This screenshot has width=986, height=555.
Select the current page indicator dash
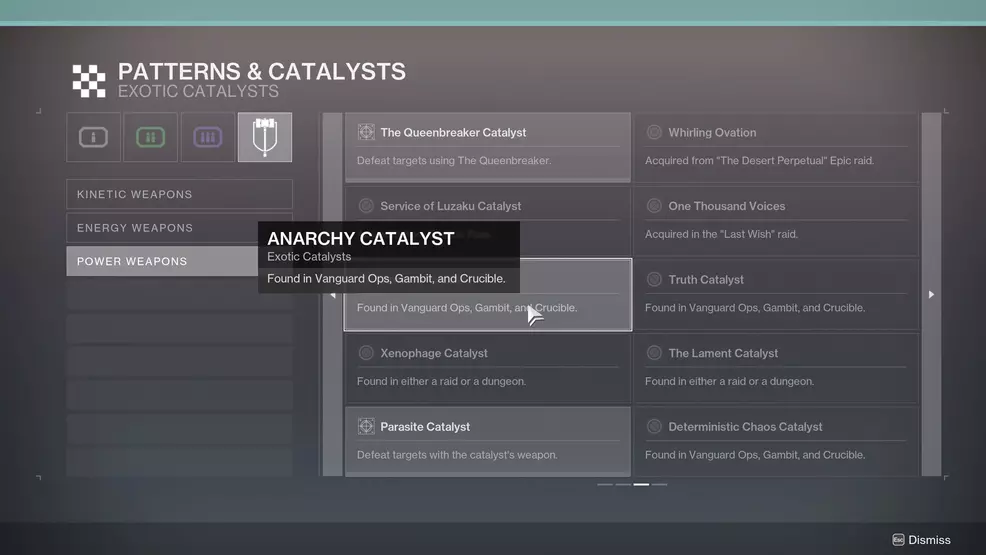(641, 485)
